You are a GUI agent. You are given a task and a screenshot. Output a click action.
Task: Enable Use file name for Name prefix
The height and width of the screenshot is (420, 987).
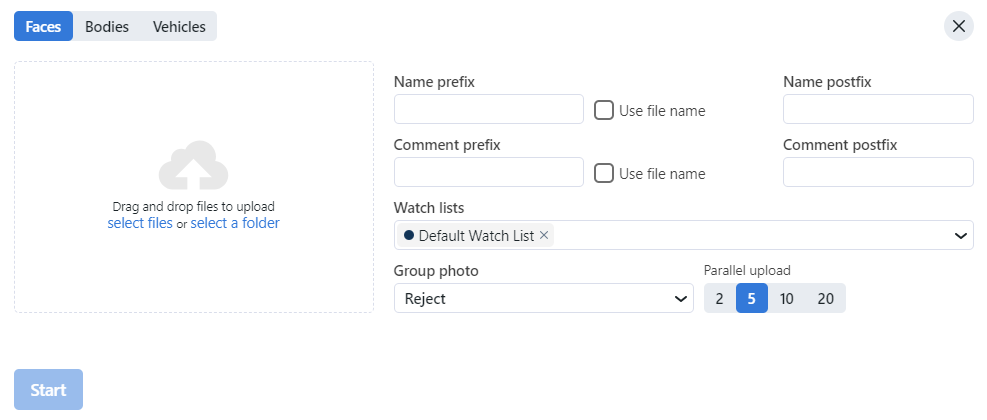click(604, 110)
